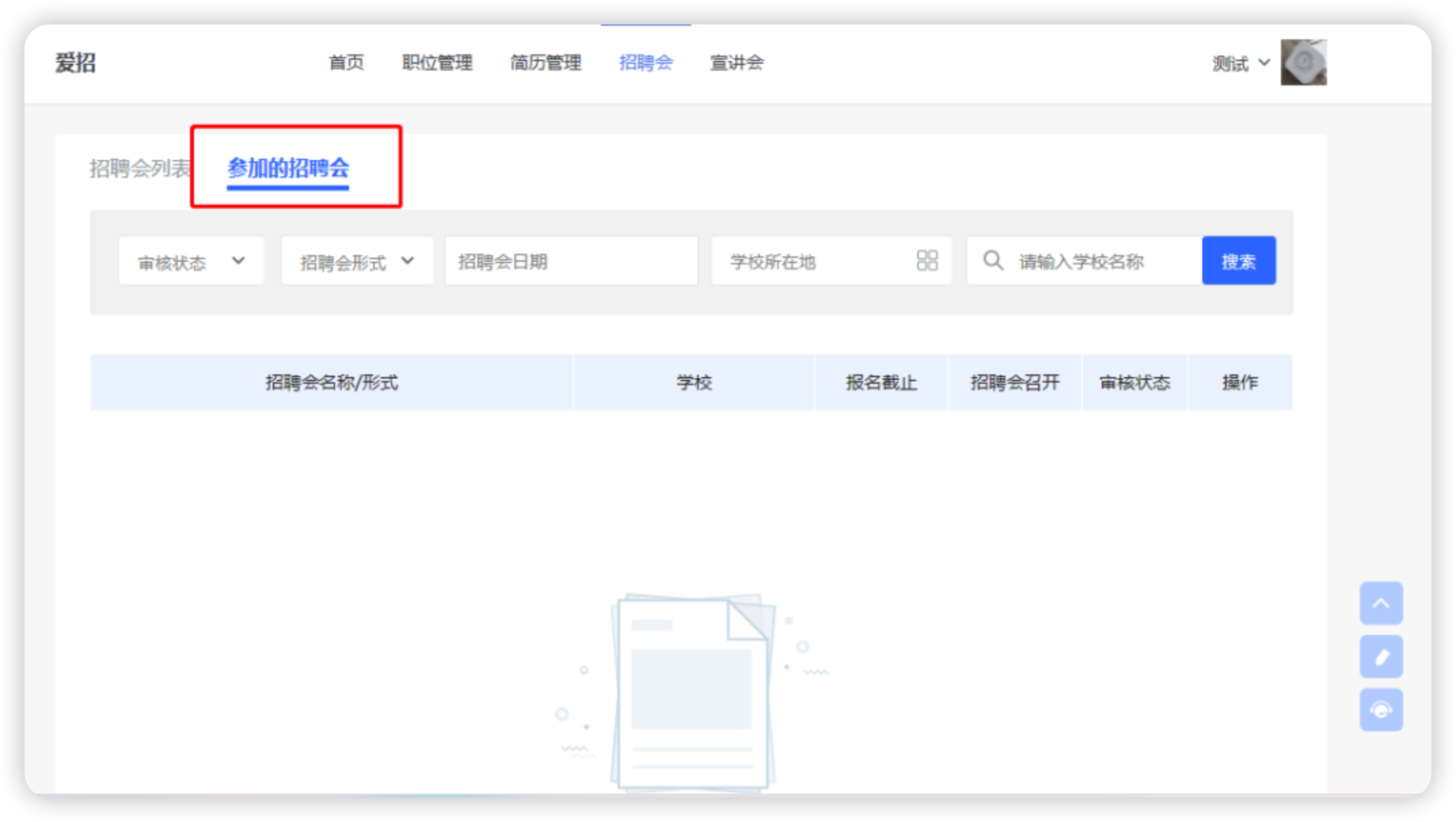The image size is (1456, 822).
Task: Click the pencil feedback floating button
Action: pyautogui.click(x=1381, y=657)
